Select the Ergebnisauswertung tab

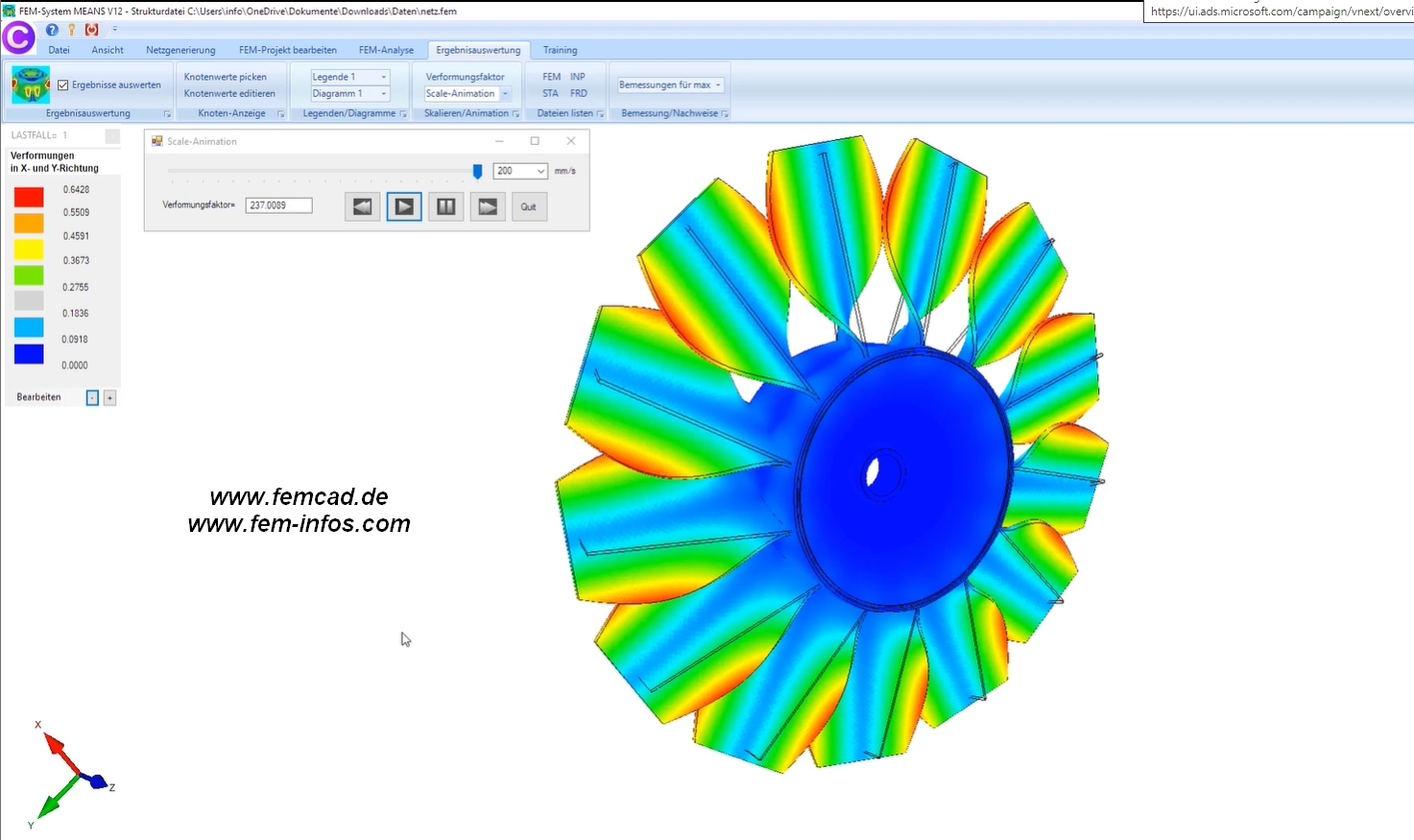point(478,50)
